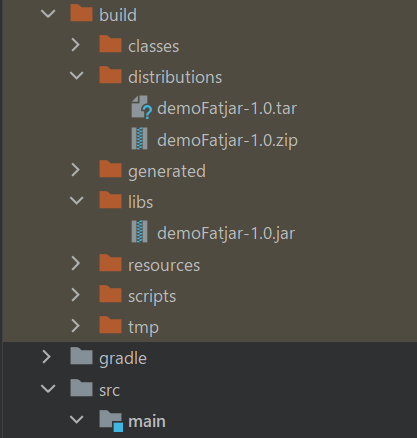Click the archive icon of demoFatjar-1.0.jar
Image resolution: width=417 pixels, height=438 pixels.
point(140,232)
